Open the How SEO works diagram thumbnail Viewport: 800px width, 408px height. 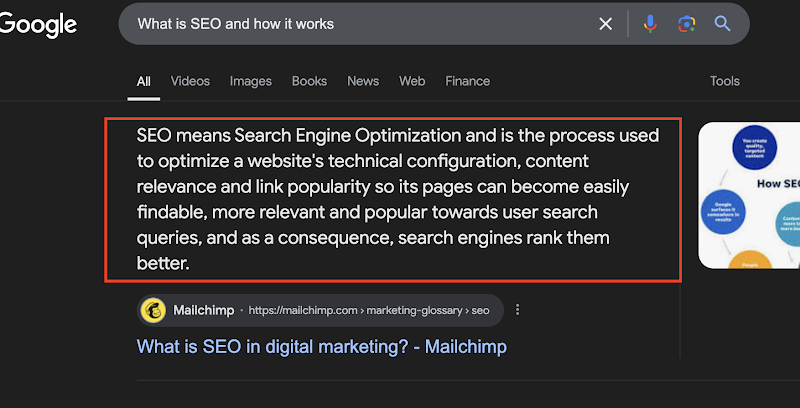[749, 195]
